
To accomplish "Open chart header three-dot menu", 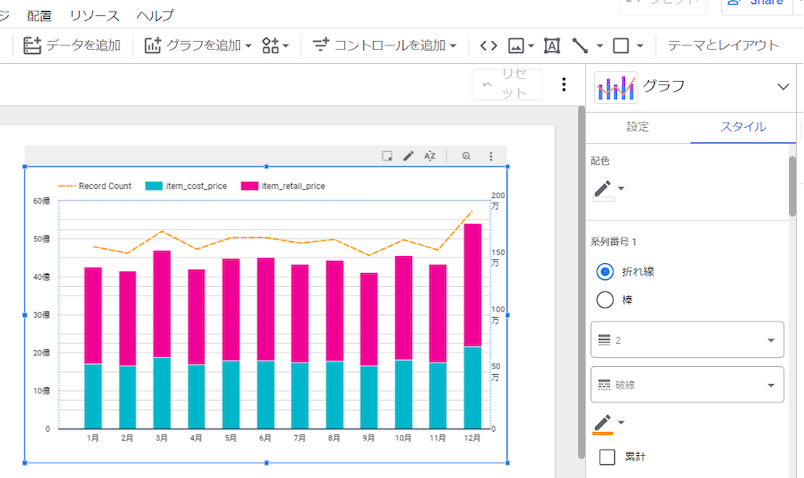I will click(491, 156).
